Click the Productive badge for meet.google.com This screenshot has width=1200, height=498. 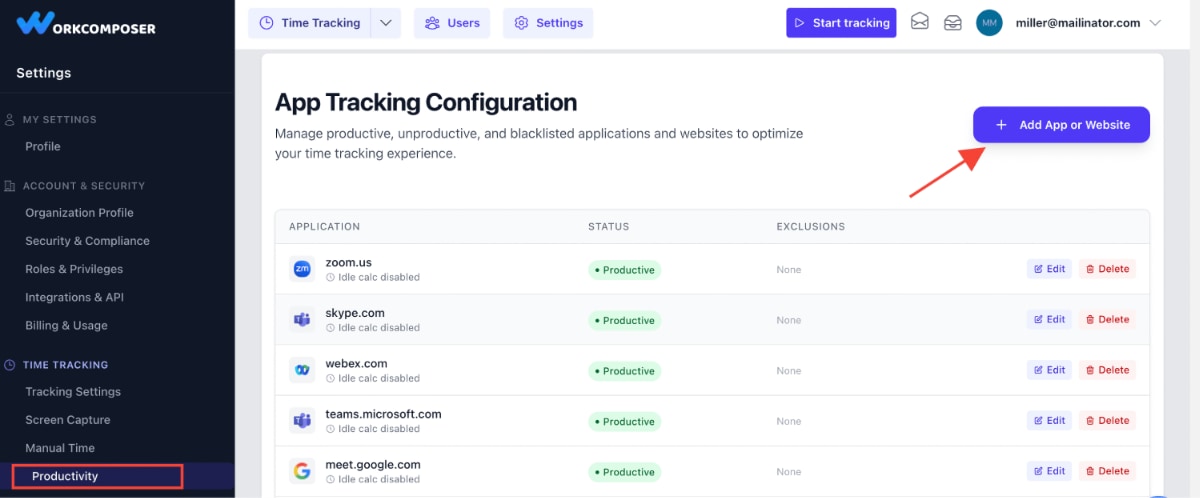point(625,472)
